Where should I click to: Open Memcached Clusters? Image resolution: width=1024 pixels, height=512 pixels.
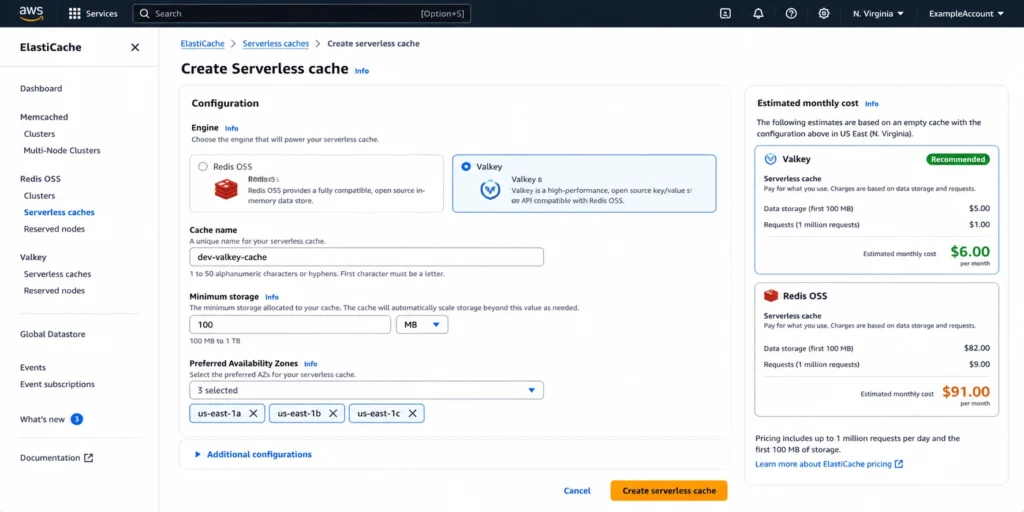(39, 134)
